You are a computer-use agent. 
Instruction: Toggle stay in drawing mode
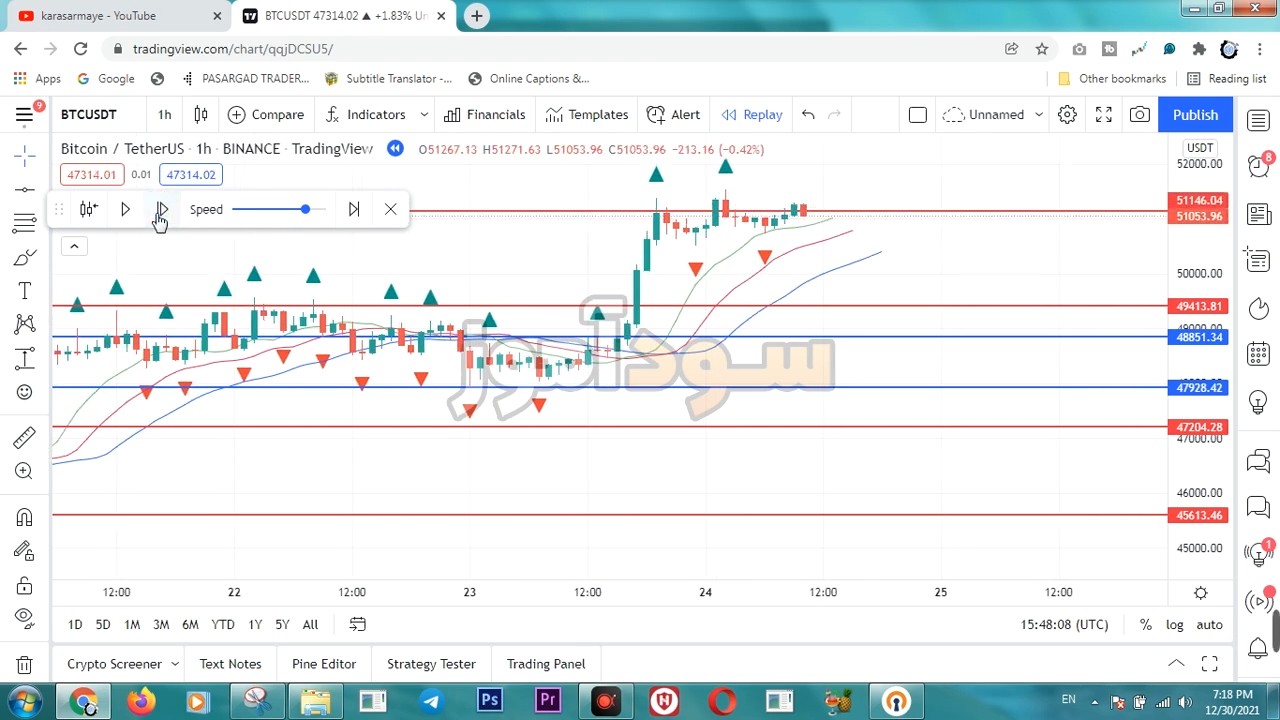(x=25, y=551)
